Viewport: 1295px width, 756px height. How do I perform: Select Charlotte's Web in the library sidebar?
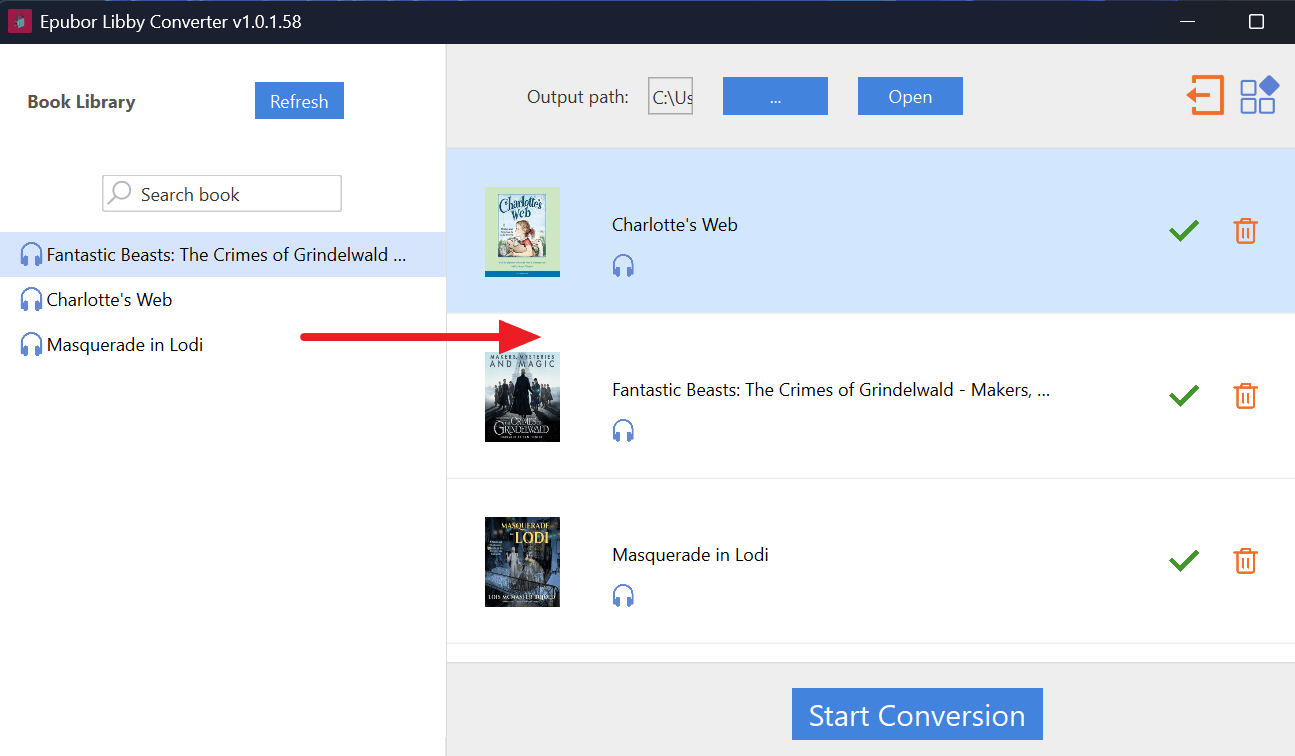coord(109,300)
